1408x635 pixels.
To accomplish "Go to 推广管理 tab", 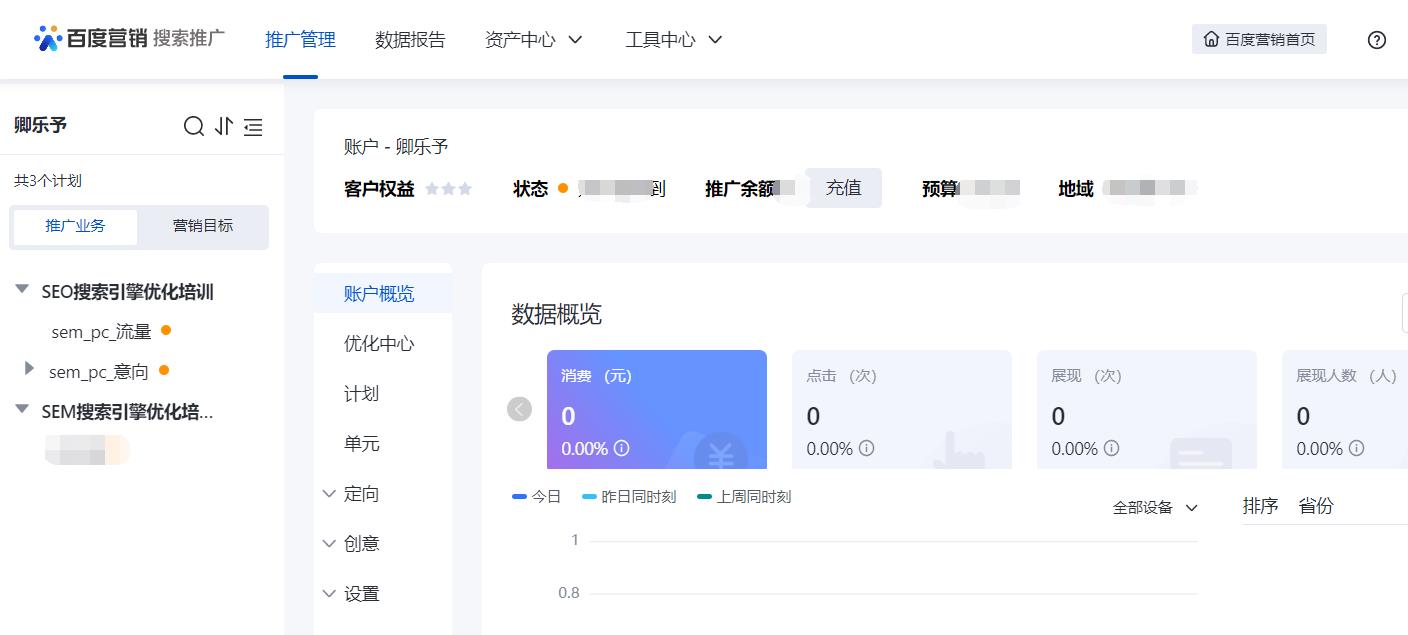I will click(300, 40).
